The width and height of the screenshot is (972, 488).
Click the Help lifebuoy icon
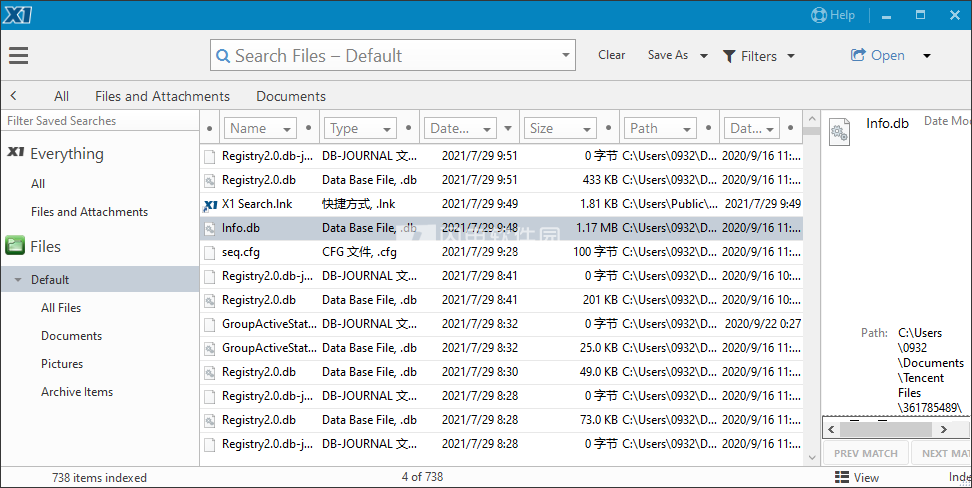pos(818,15)
